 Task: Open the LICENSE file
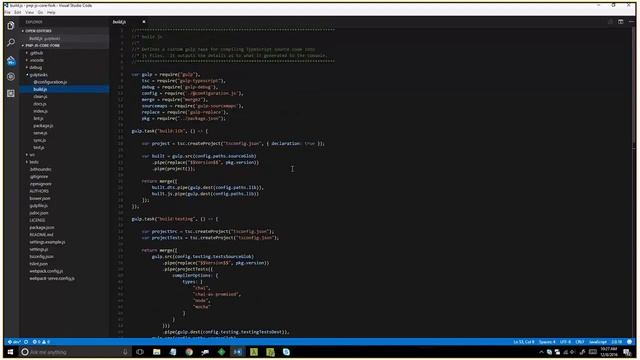click(37, 220)
